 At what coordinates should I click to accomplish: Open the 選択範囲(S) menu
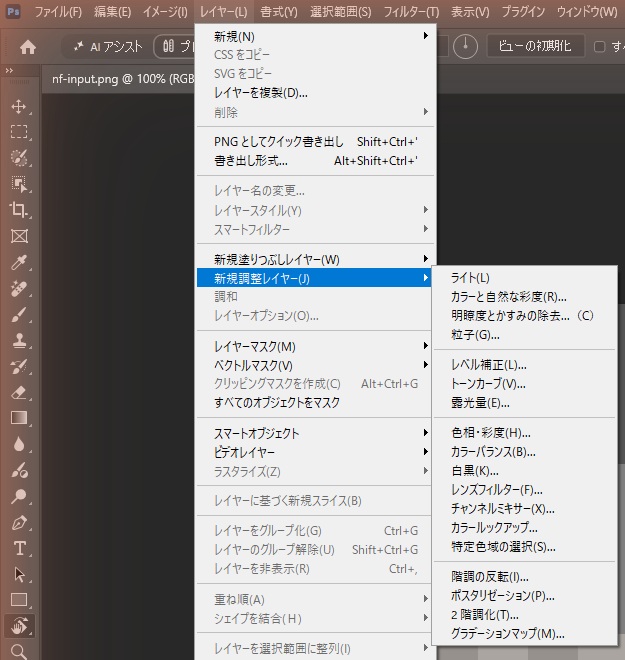(341, 12)
